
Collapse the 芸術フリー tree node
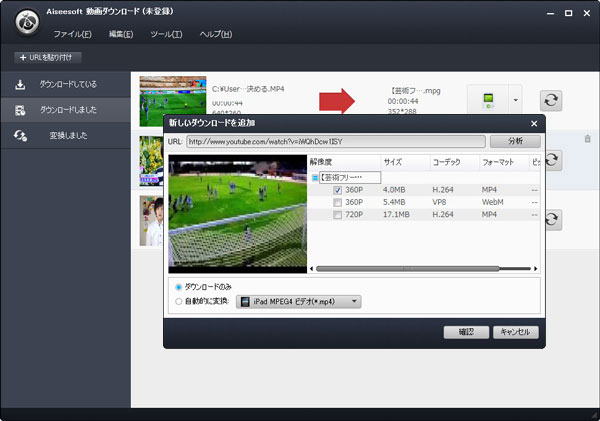(x=315, y=177)
